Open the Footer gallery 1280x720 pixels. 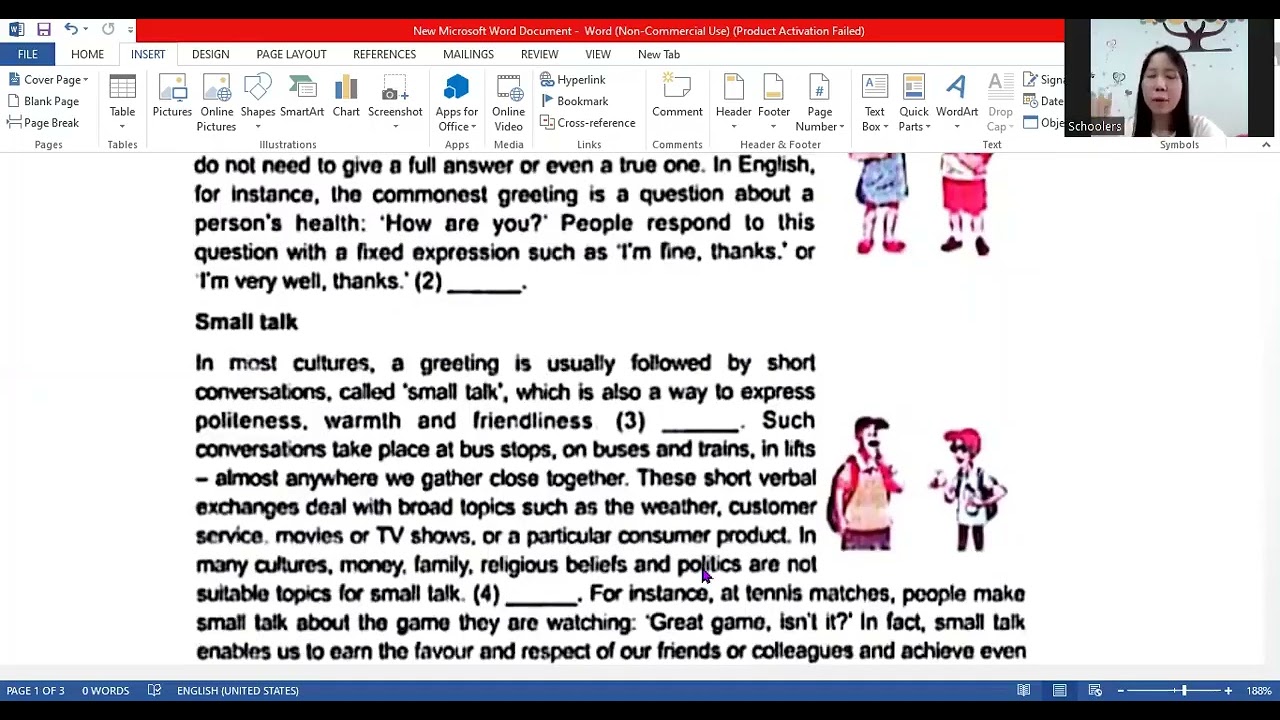tap(773, 102)
